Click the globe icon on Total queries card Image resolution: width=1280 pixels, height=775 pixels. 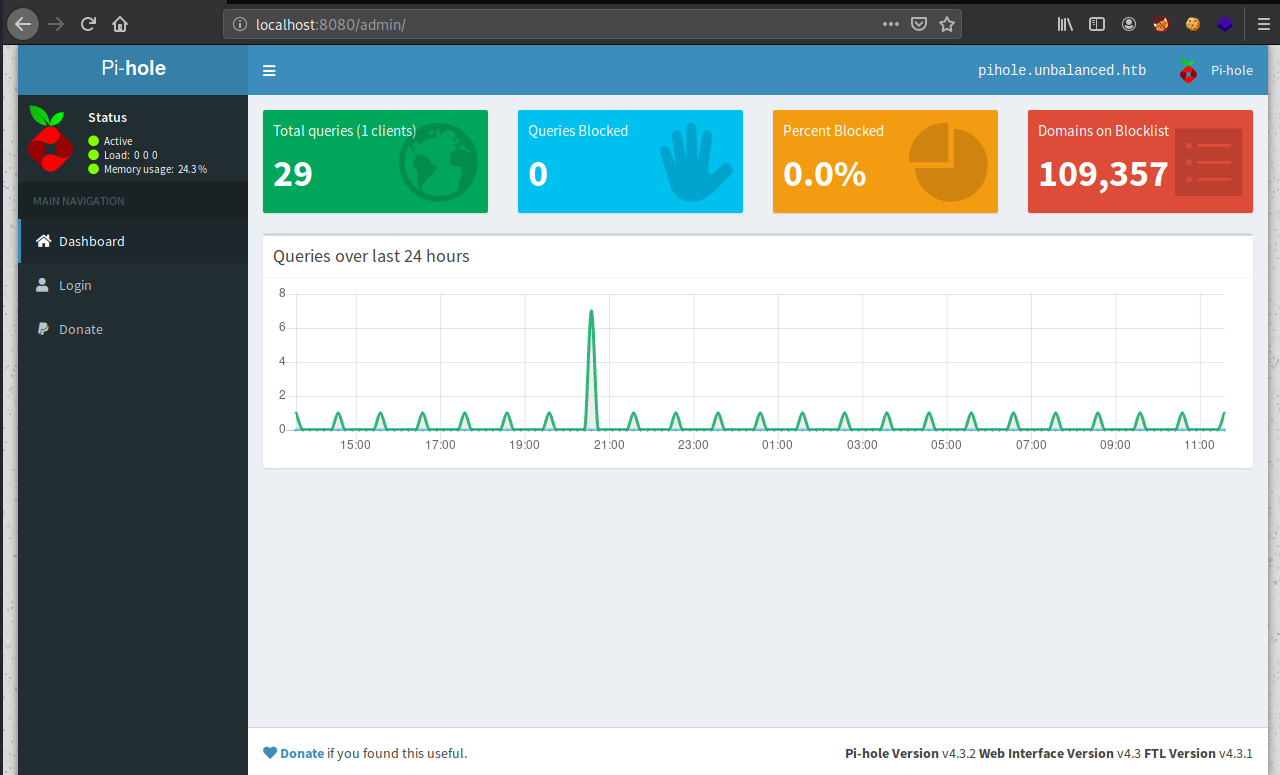pyautogui.click(x=437, y=162)
